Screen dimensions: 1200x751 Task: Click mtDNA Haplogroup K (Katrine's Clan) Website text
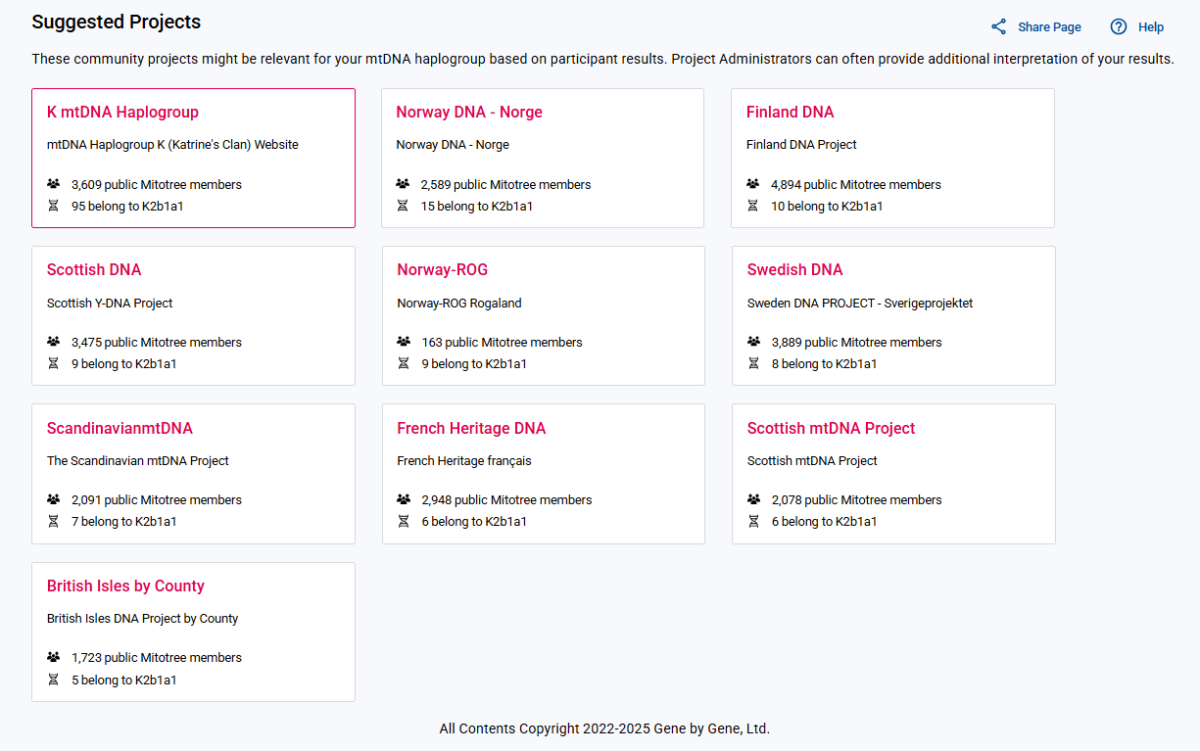pos(173,145)
